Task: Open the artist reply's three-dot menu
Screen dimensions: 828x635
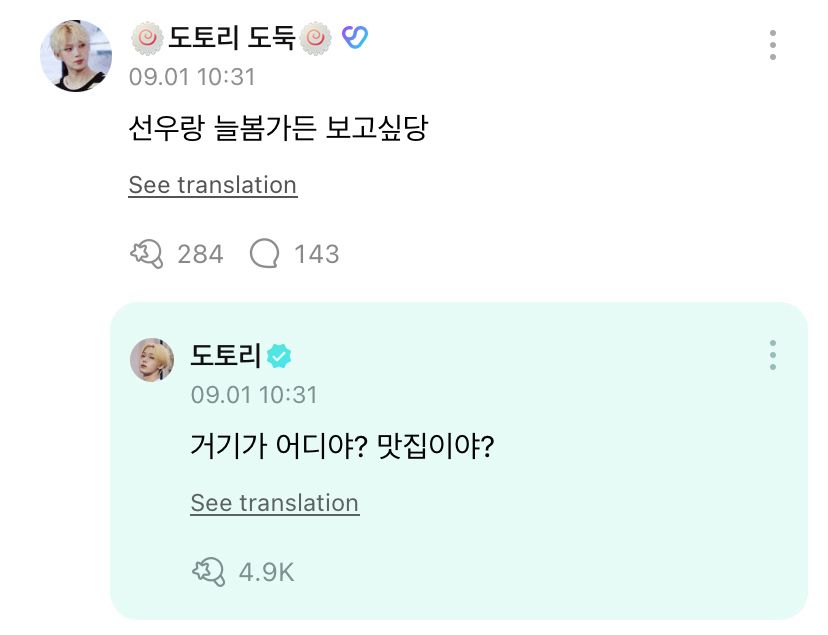Action: [772, 355]
